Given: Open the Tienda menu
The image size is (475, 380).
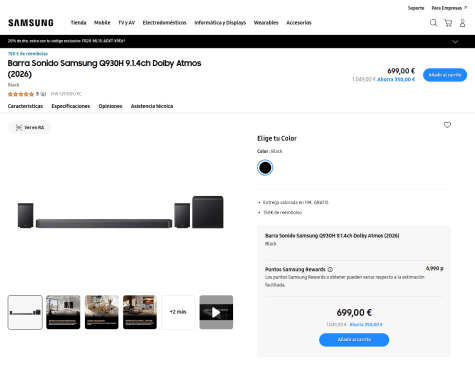Looking at the screenshot, I should click(x=78, y=23).
